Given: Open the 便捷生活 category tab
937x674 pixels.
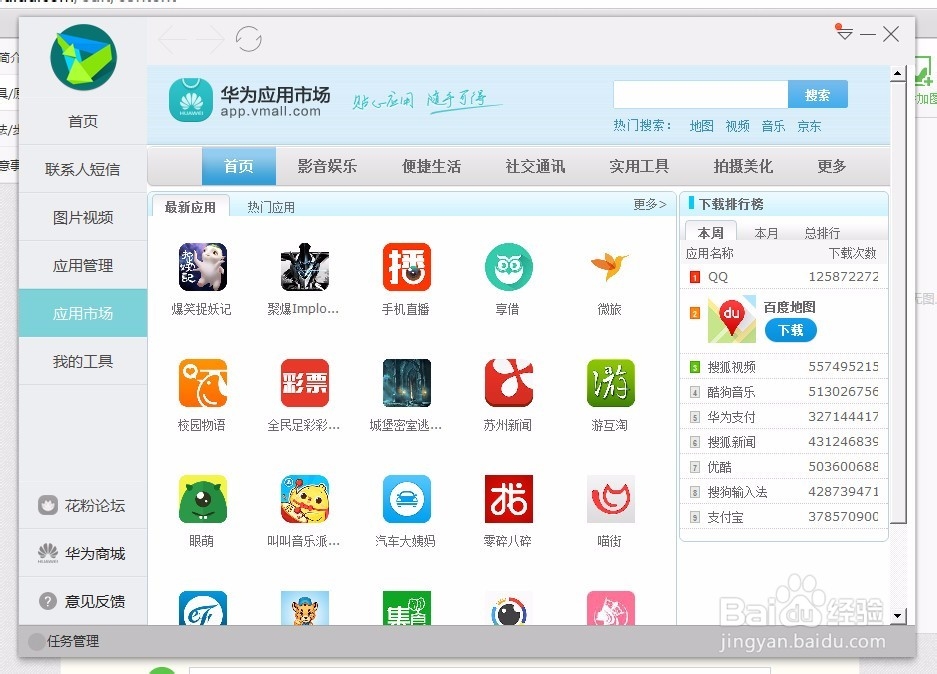Looking at the screenshot, I should tap(431, 166).
